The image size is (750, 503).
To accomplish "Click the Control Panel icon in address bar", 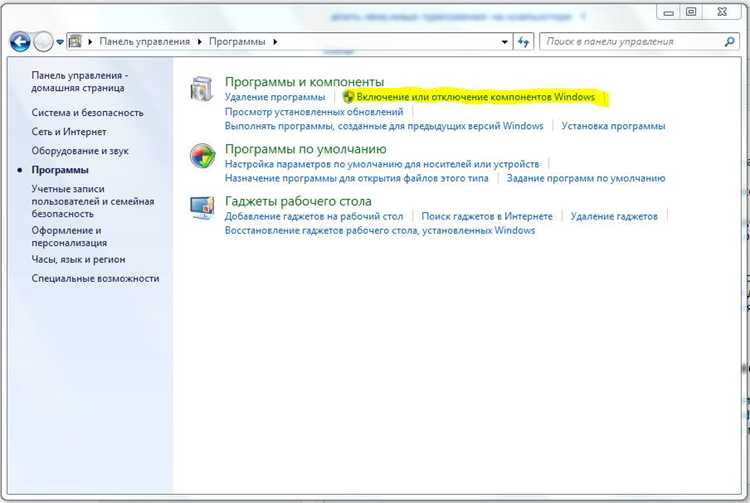I will [x=75, y=42].
